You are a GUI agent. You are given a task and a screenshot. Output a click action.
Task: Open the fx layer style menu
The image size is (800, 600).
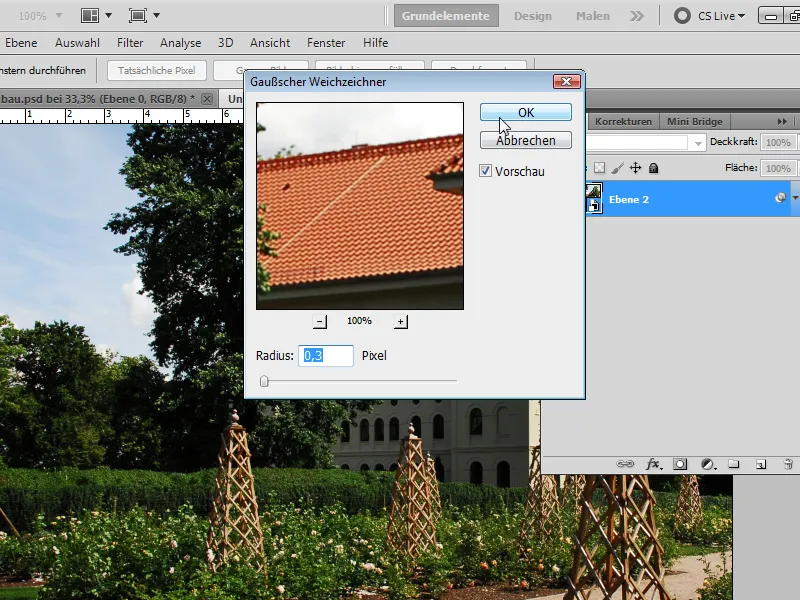tap(654, 464)
